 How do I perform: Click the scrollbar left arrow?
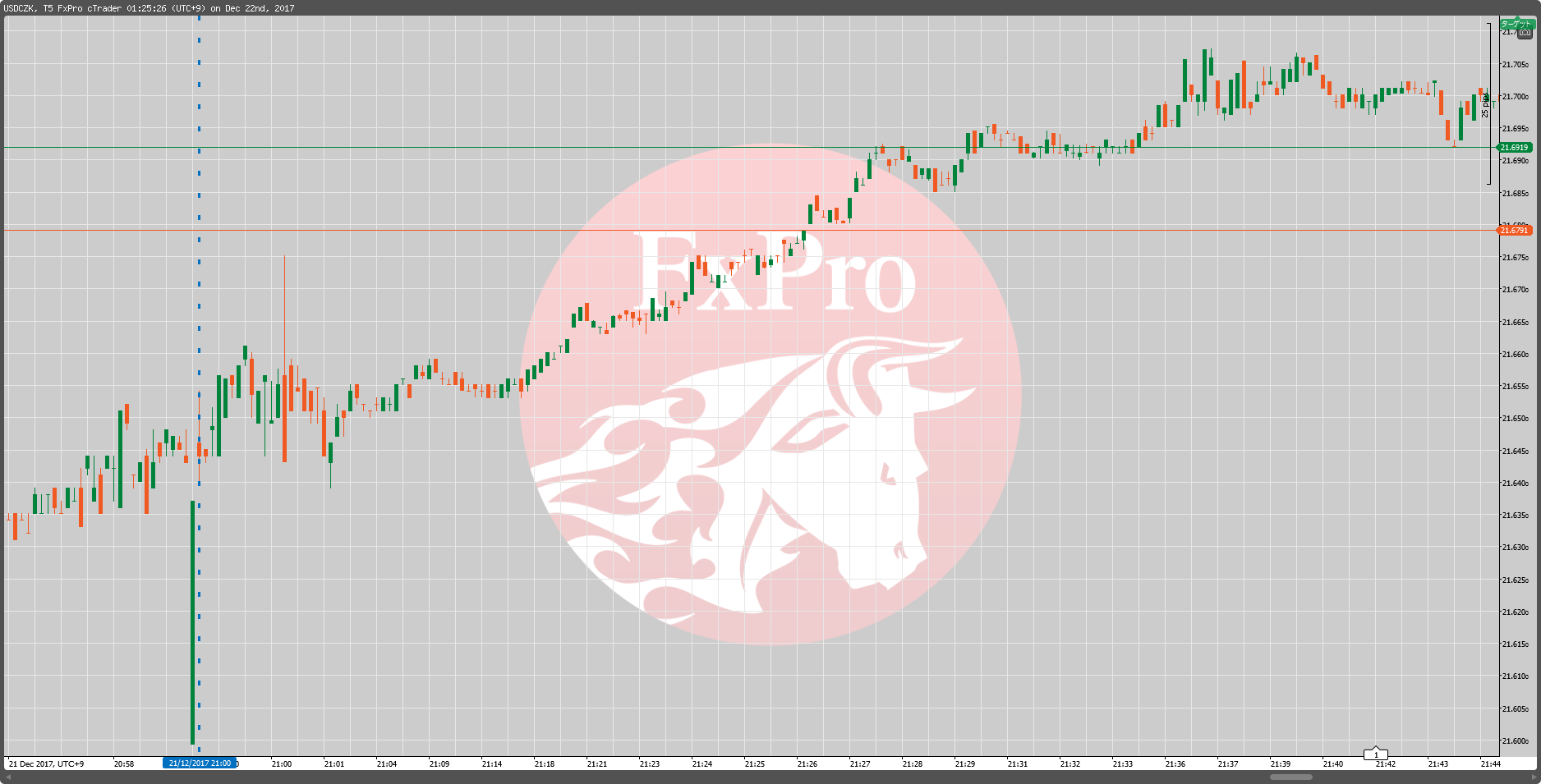pos(9,777)
